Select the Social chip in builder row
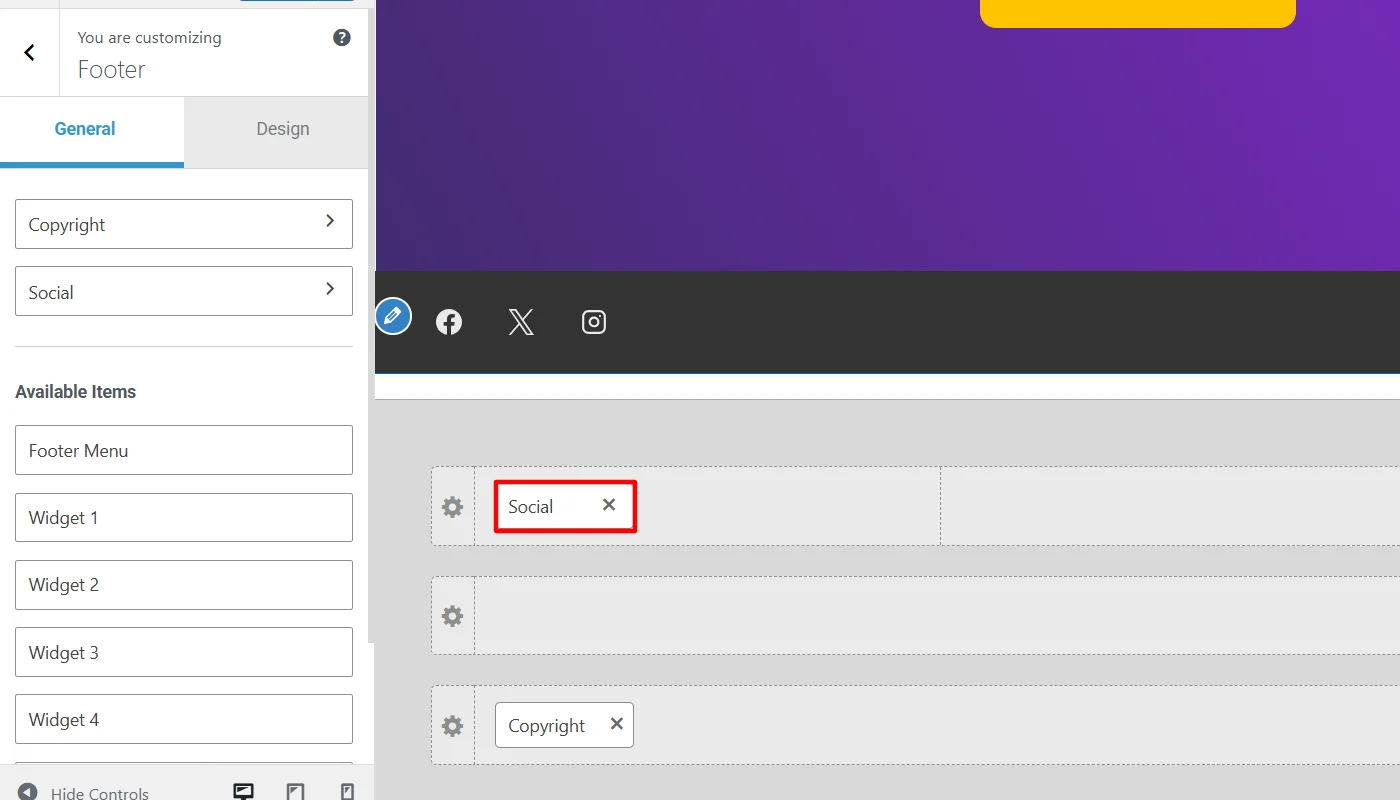1400x800 pixels. coord(565,507)
